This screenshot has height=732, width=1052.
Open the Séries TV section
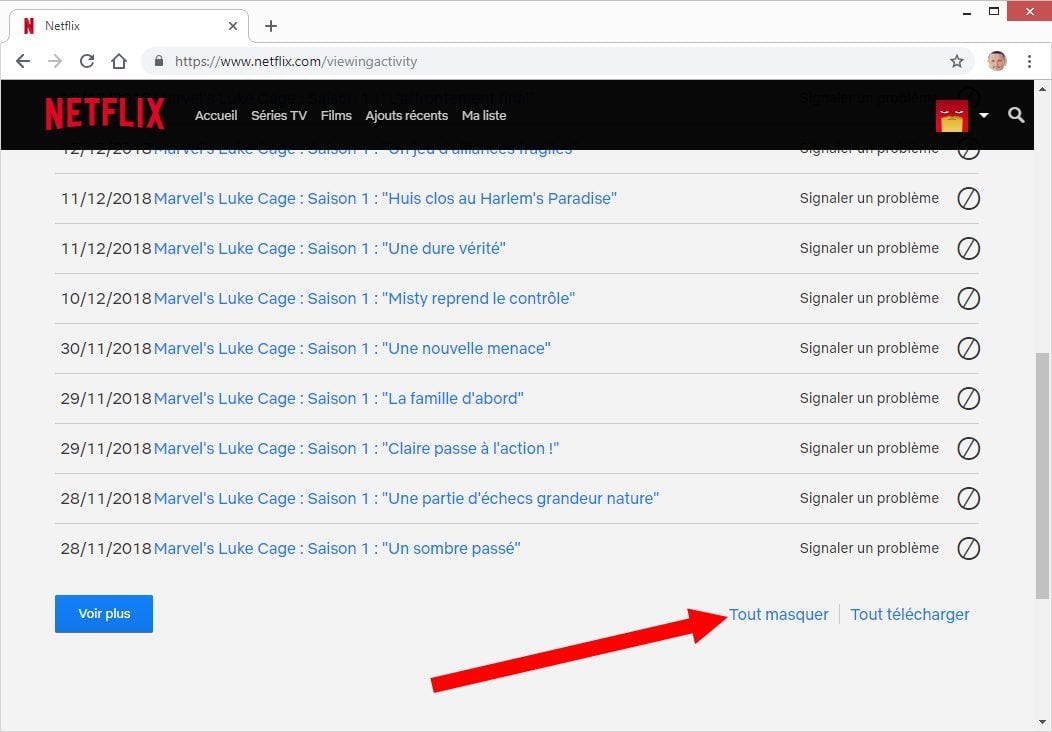(279, 115)
